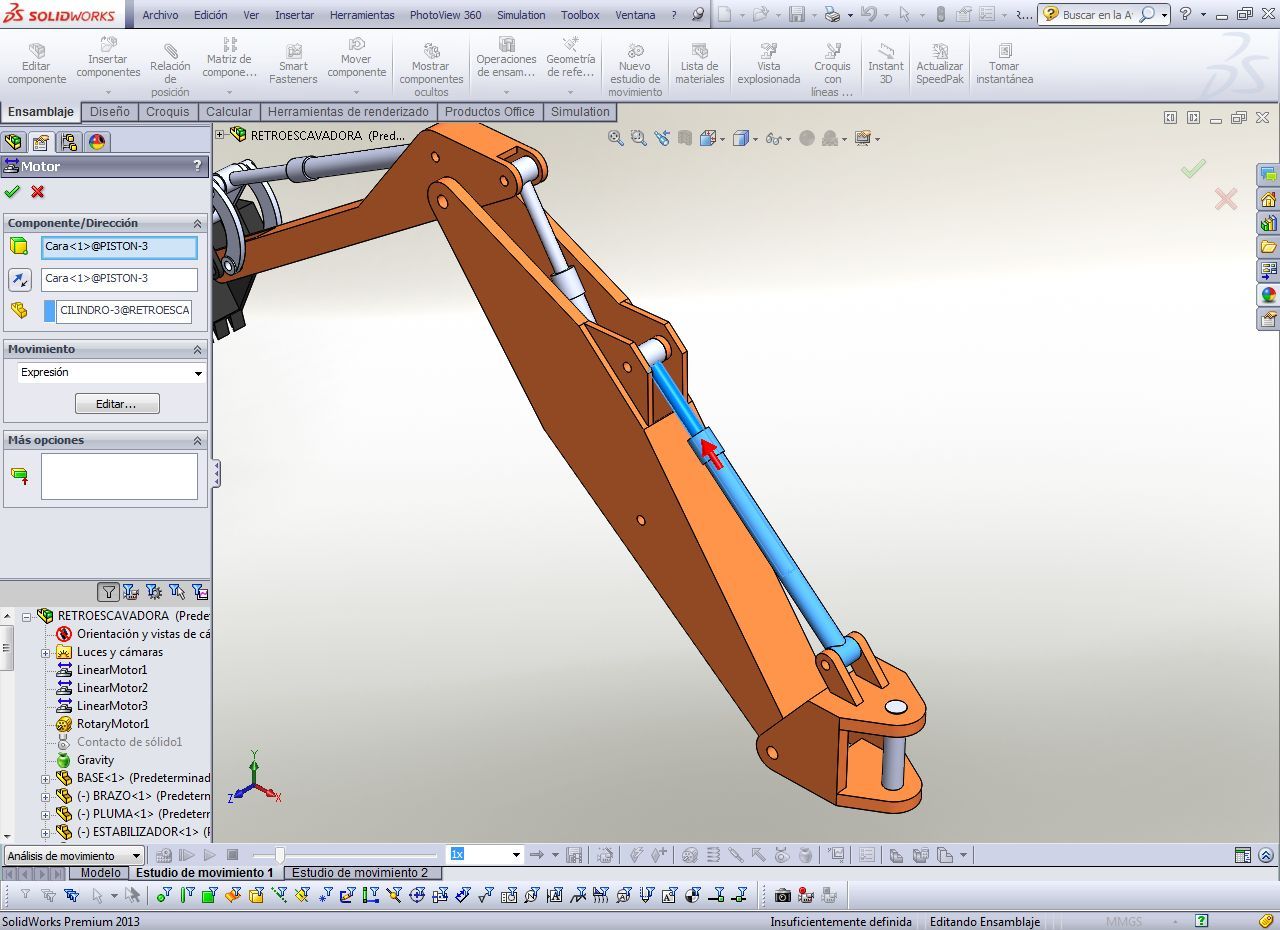
Task: Open the Archivo menu
Action: 160,15
